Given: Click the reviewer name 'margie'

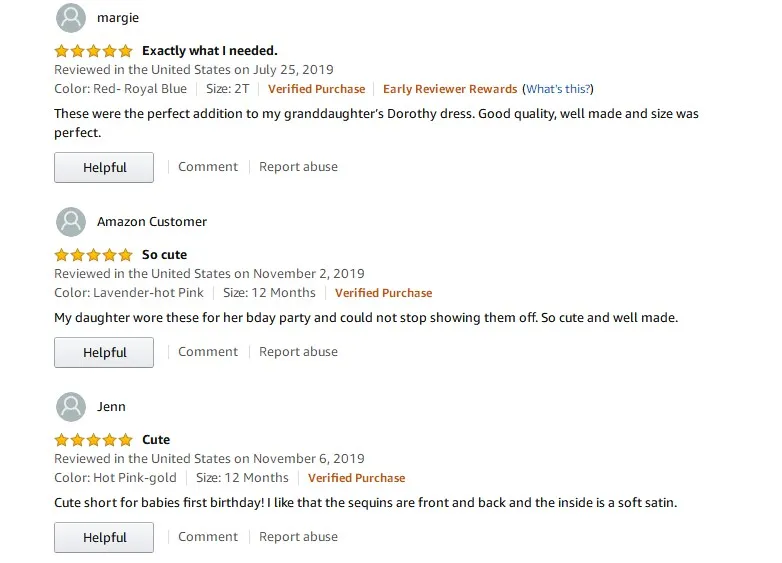Looking at the screenshot, I should pos(118,18).
